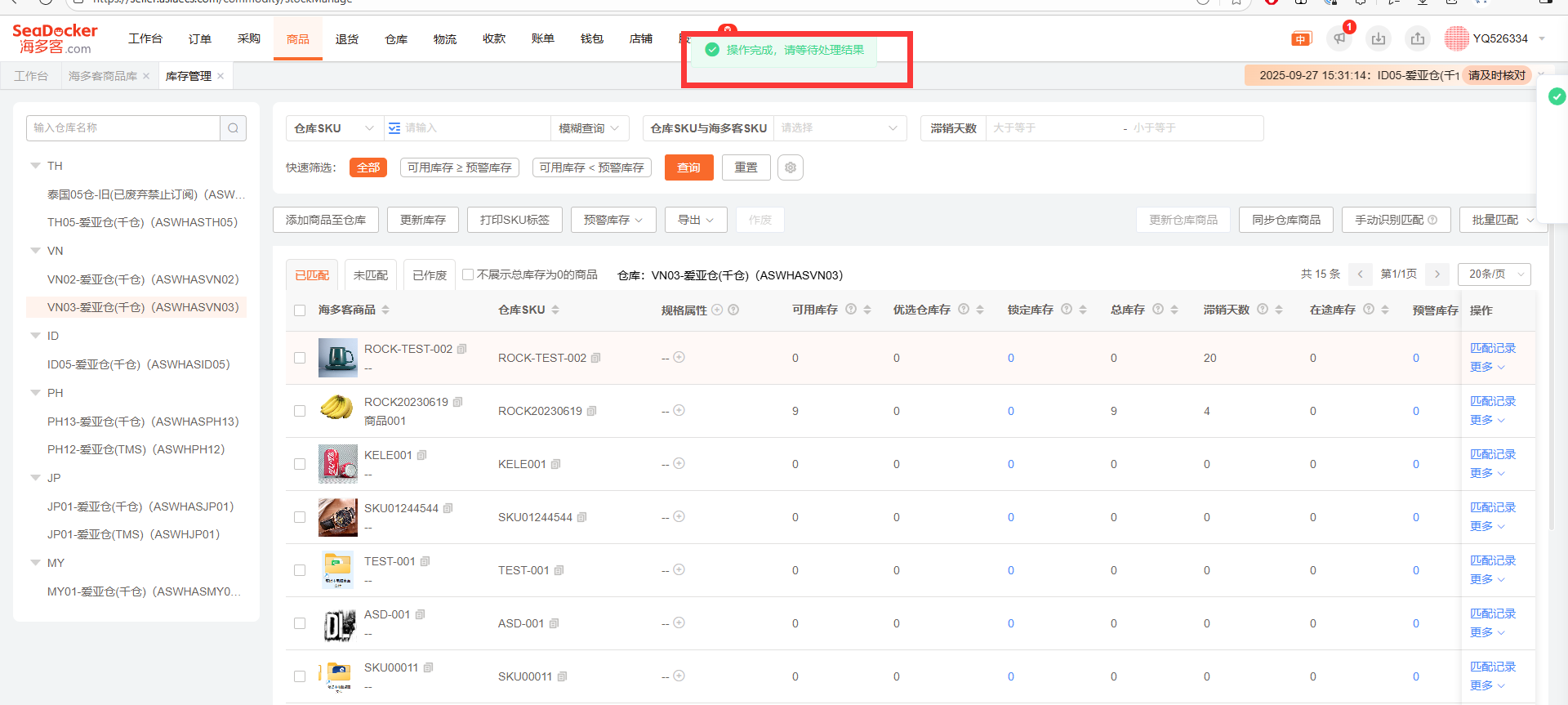
Task: Select the ROCK20230619 row checkbox
Action: [x=300, y=411]
